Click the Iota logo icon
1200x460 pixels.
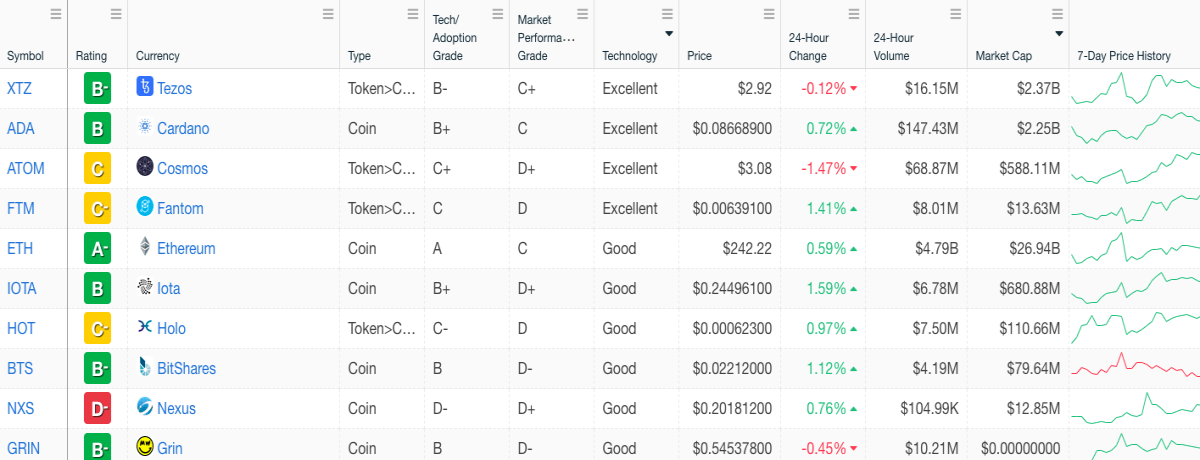click(145, 288)
